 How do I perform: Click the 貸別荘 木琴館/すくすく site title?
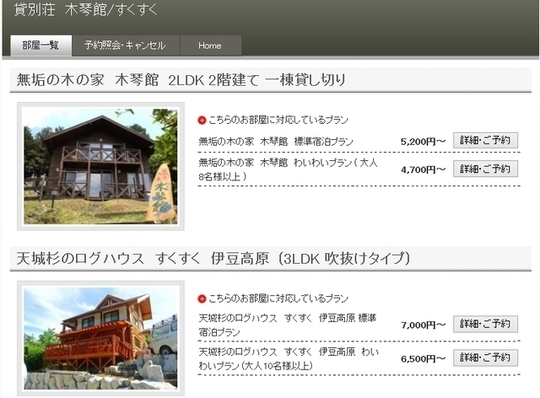tap(85, 9)
